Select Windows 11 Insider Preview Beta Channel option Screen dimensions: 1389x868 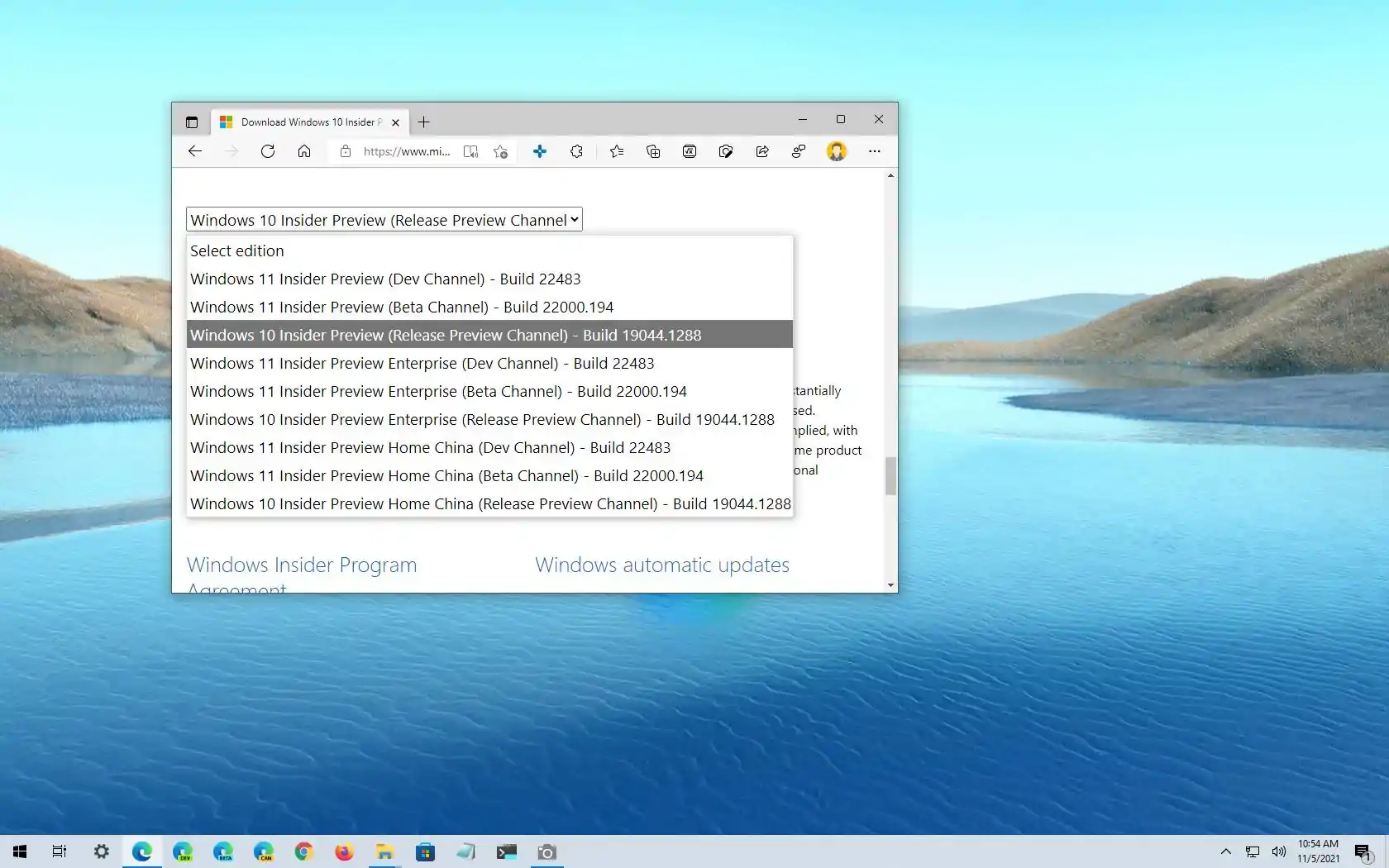489,307
